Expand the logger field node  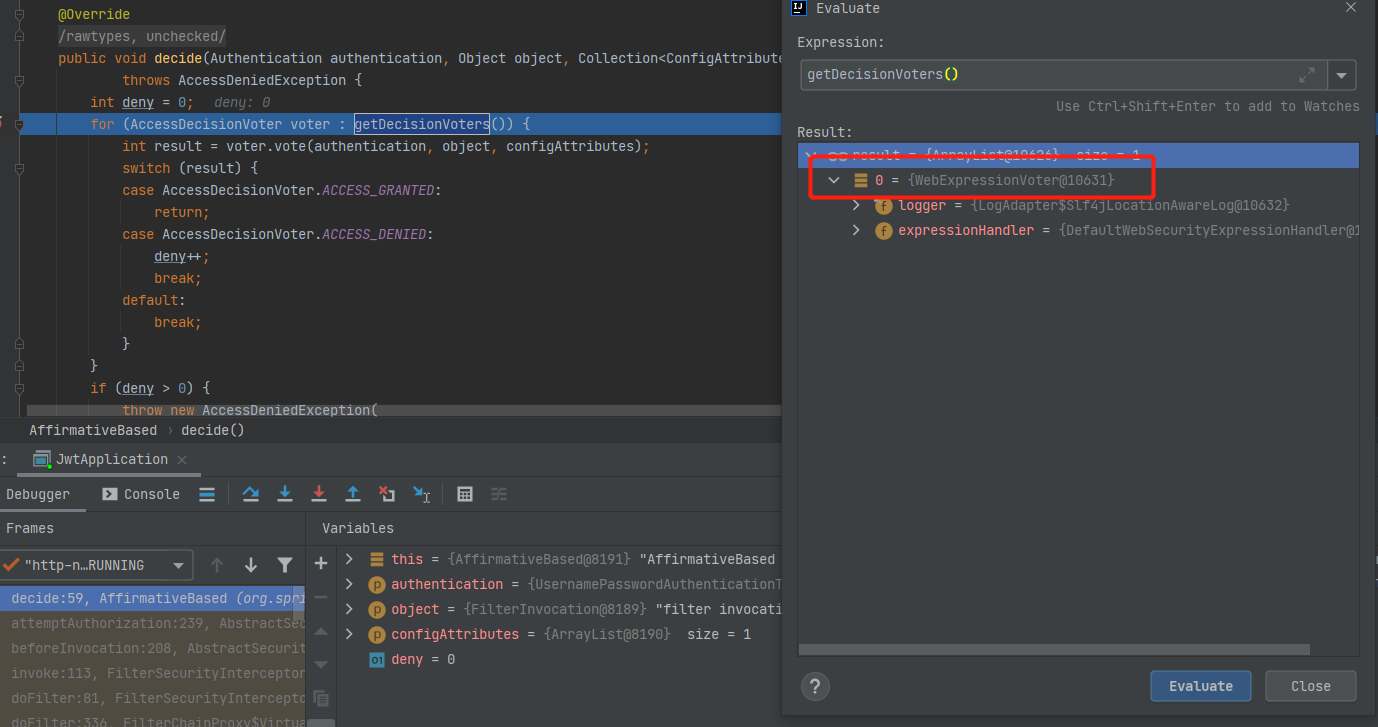tap(856, 205)
